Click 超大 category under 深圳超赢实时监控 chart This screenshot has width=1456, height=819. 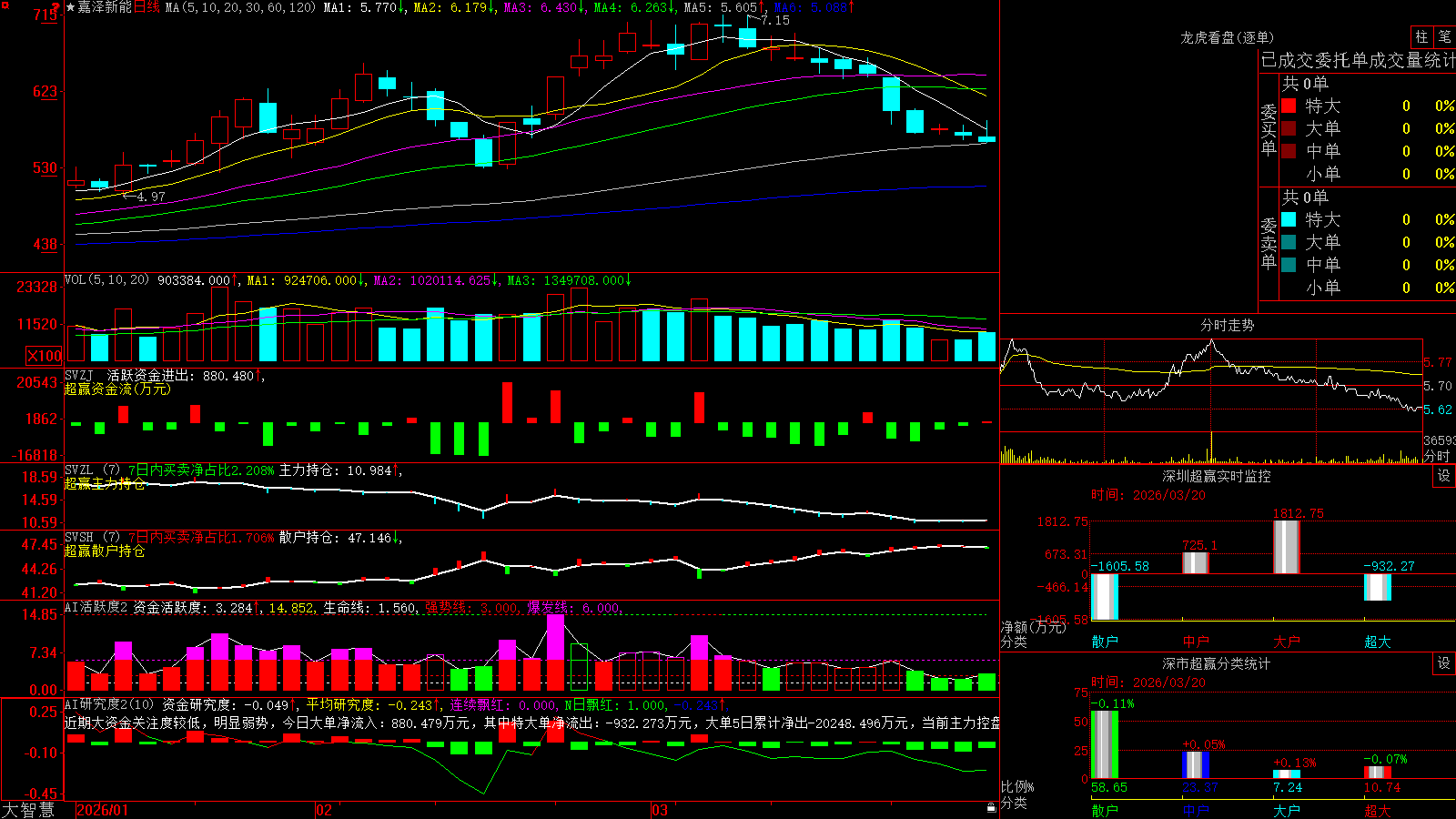(1378, 642)
